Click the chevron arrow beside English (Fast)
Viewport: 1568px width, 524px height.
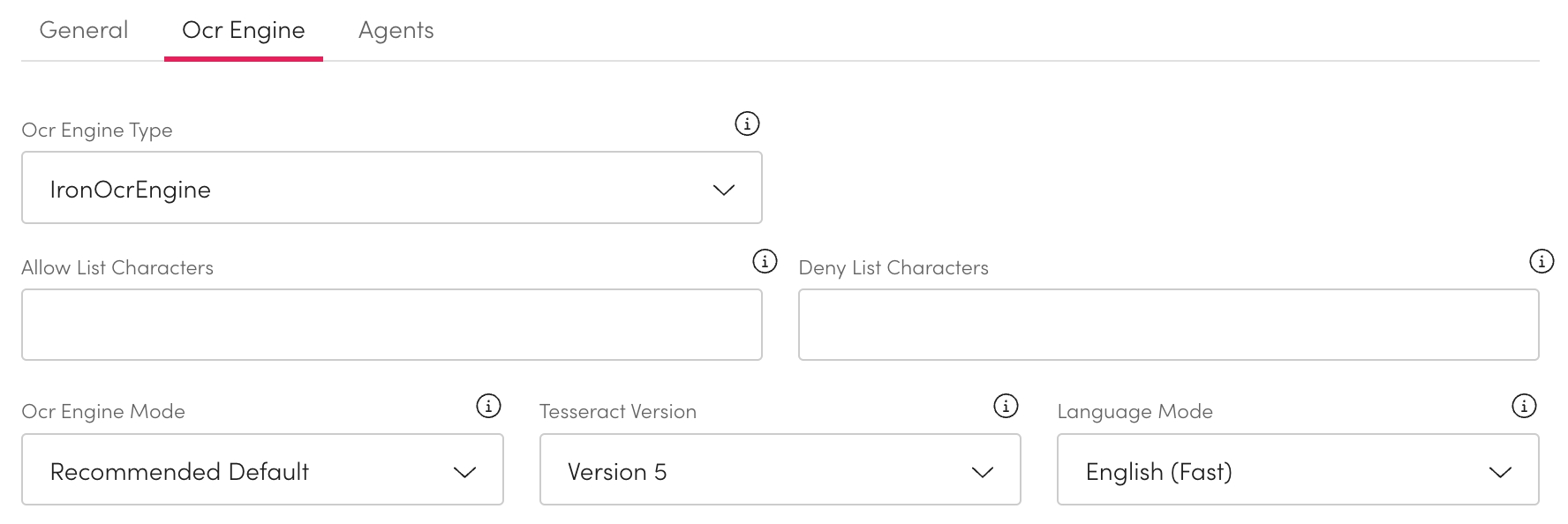pos(1500,473)
